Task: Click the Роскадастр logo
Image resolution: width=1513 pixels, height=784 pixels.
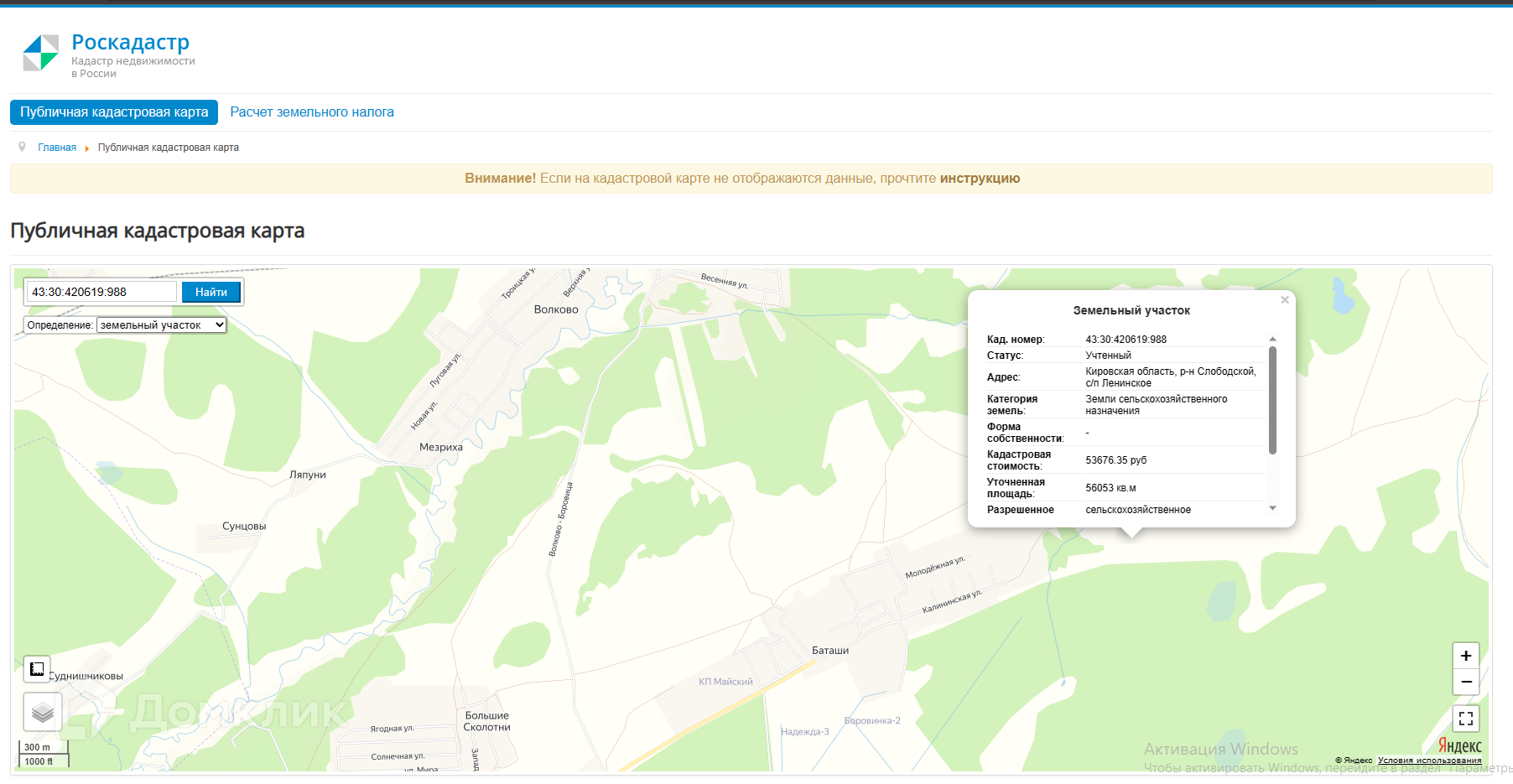Action: [40, 54]
